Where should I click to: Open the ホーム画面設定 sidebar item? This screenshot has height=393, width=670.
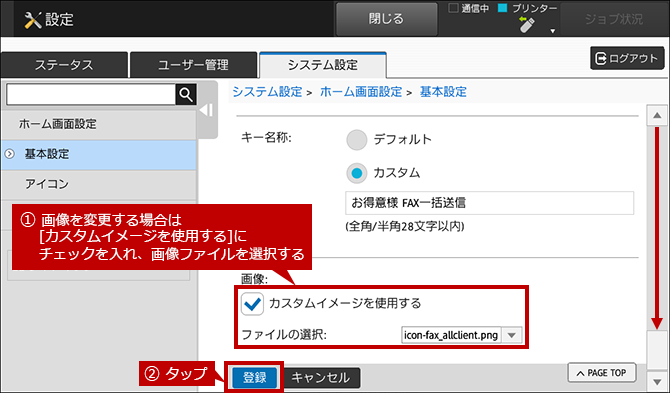99,124
